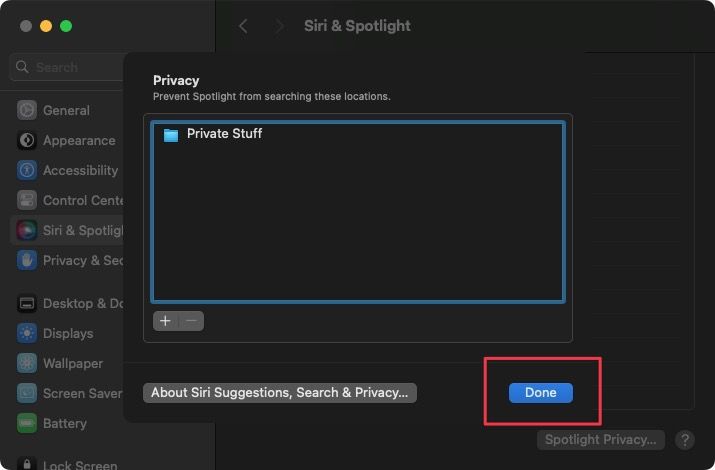Click the sidebar Search field
The width and height of the screenshot is (715, 470).
point(66,67)
